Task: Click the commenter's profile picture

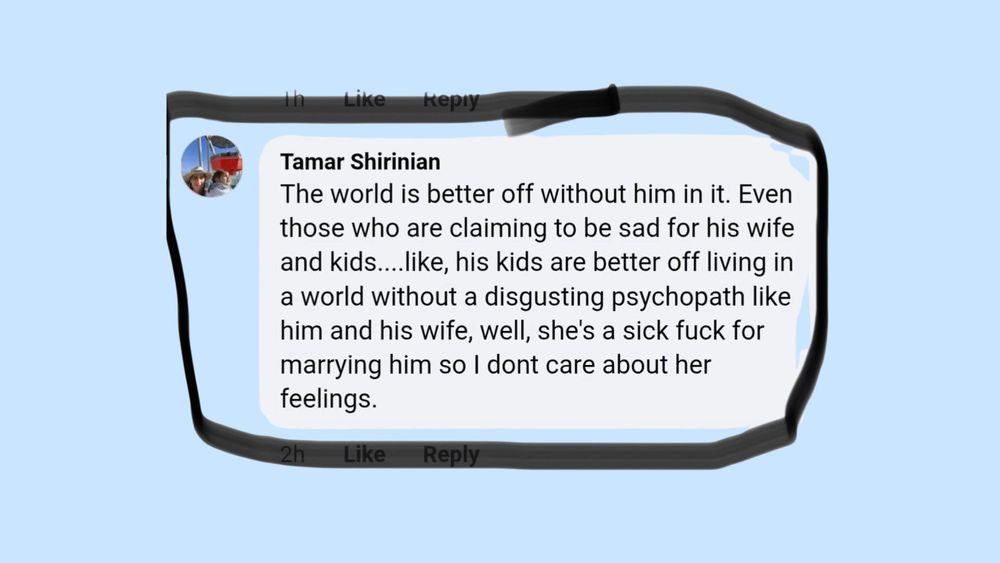Action: (212, 166)
